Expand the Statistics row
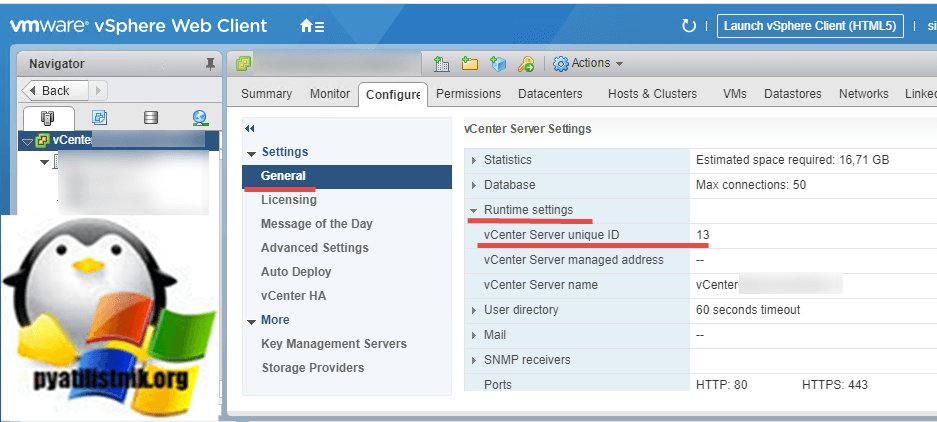Image resolution: width=937 pixels, height=422 pixels. 473,160
